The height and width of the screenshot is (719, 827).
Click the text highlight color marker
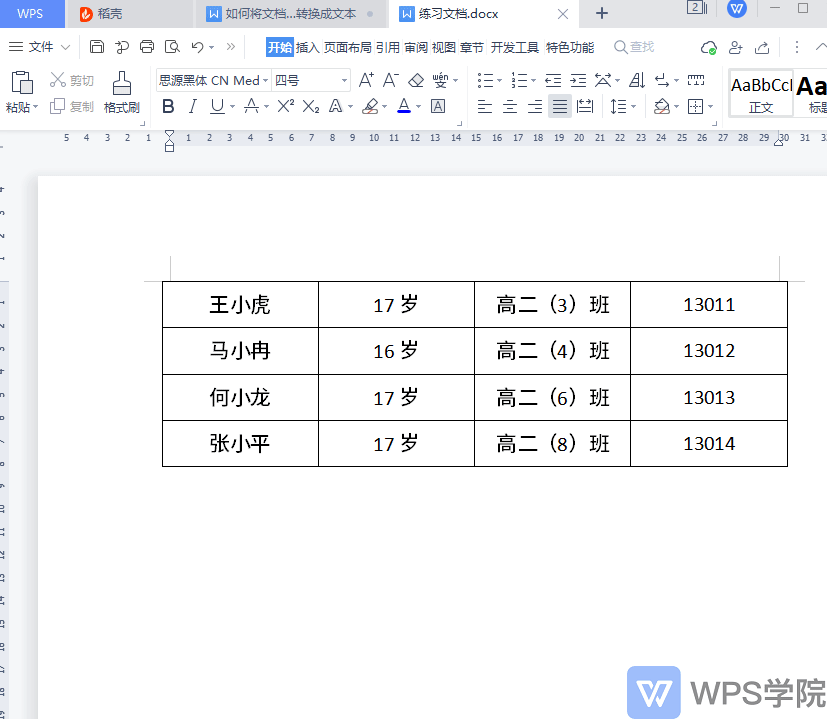(370, 107)
